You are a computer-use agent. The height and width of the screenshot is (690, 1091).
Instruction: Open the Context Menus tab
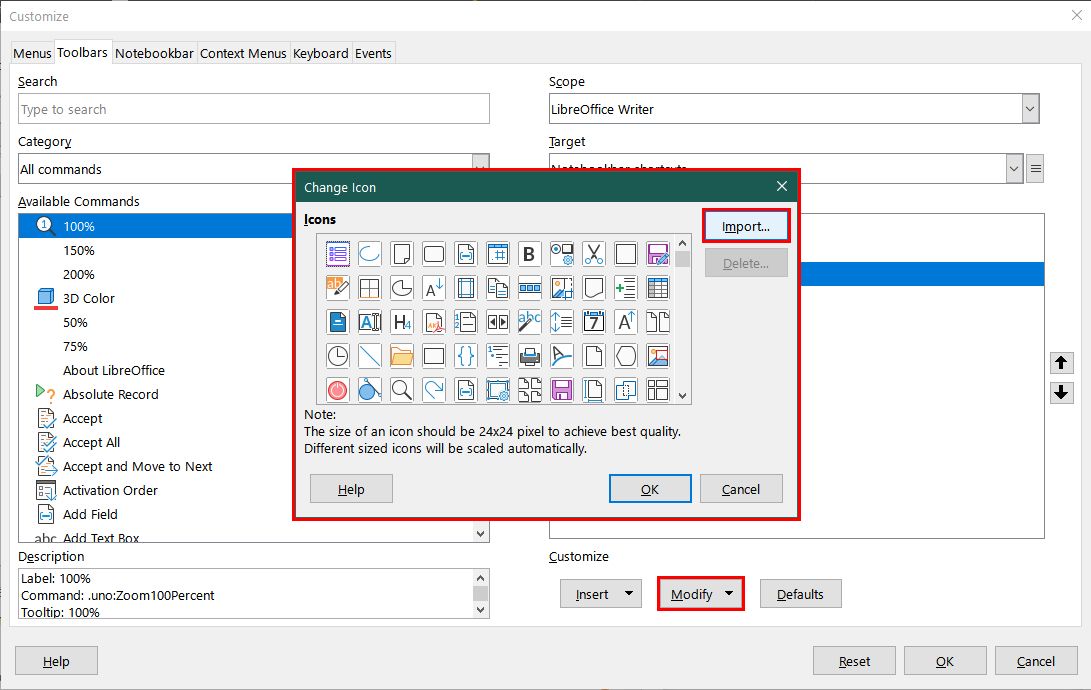coord(243,53)
